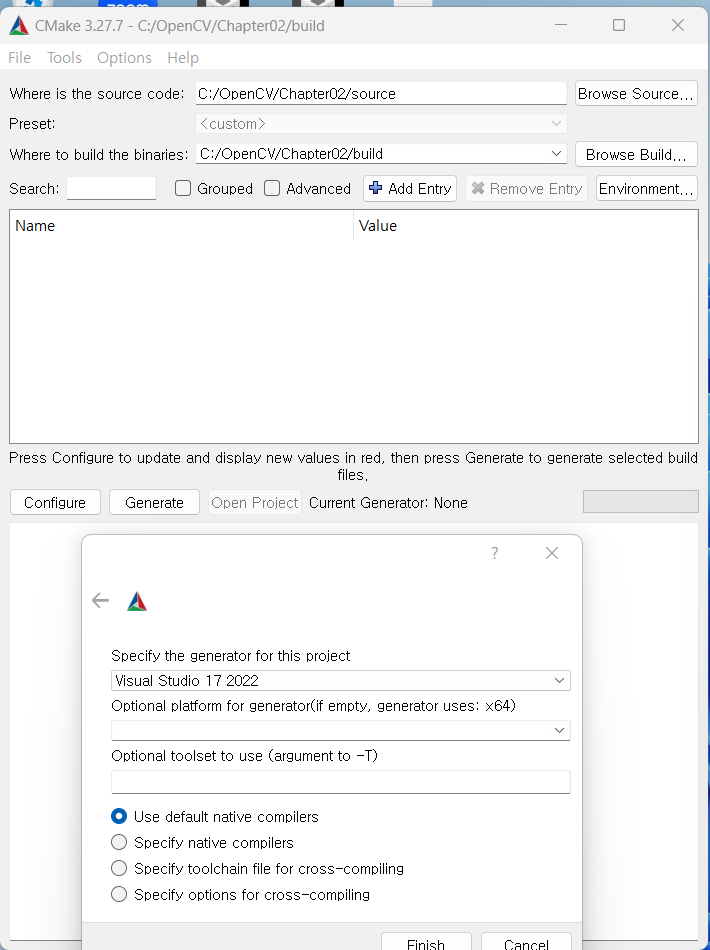Click the Environment button
710x950 pixels.
[x=646, y=188]
